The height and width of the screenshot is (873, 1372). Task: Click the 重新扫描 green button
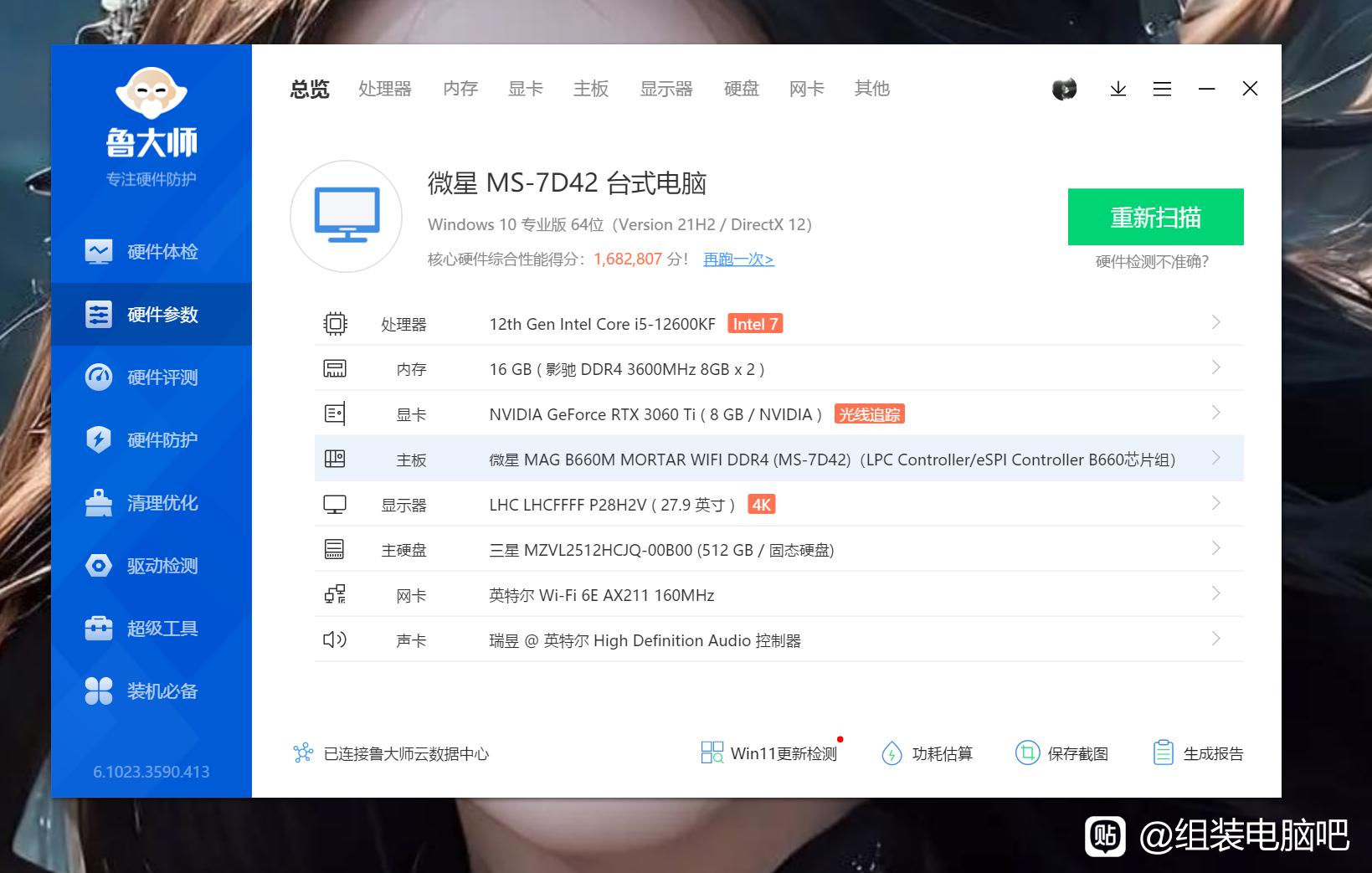point(1155,217)
